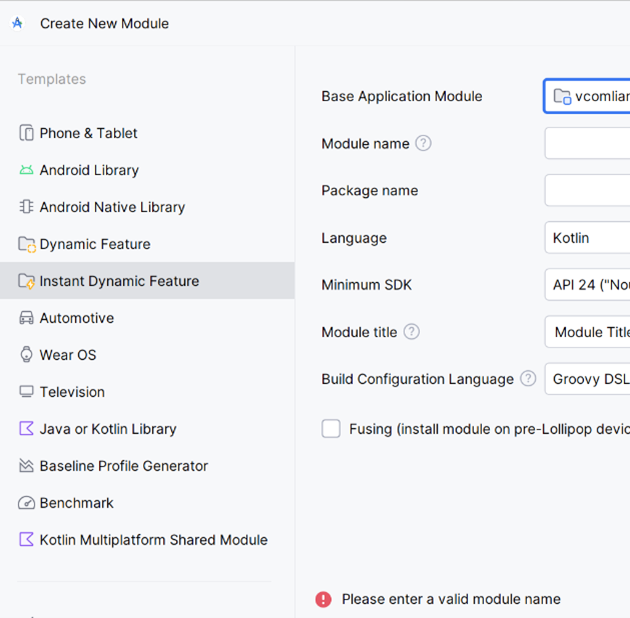Click the Wear OS watch icon
This screenshot has width=630, height=618.
coord(27,355)
